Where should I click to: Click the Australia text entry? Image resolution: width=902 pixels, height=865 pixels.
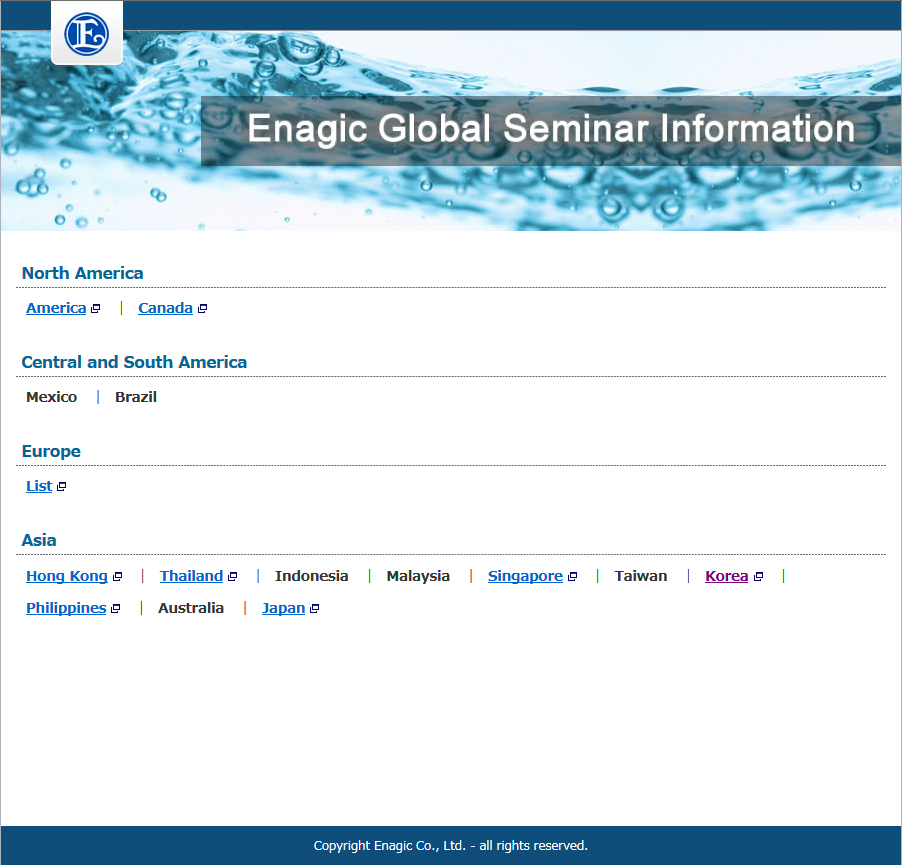click(191, 608)
